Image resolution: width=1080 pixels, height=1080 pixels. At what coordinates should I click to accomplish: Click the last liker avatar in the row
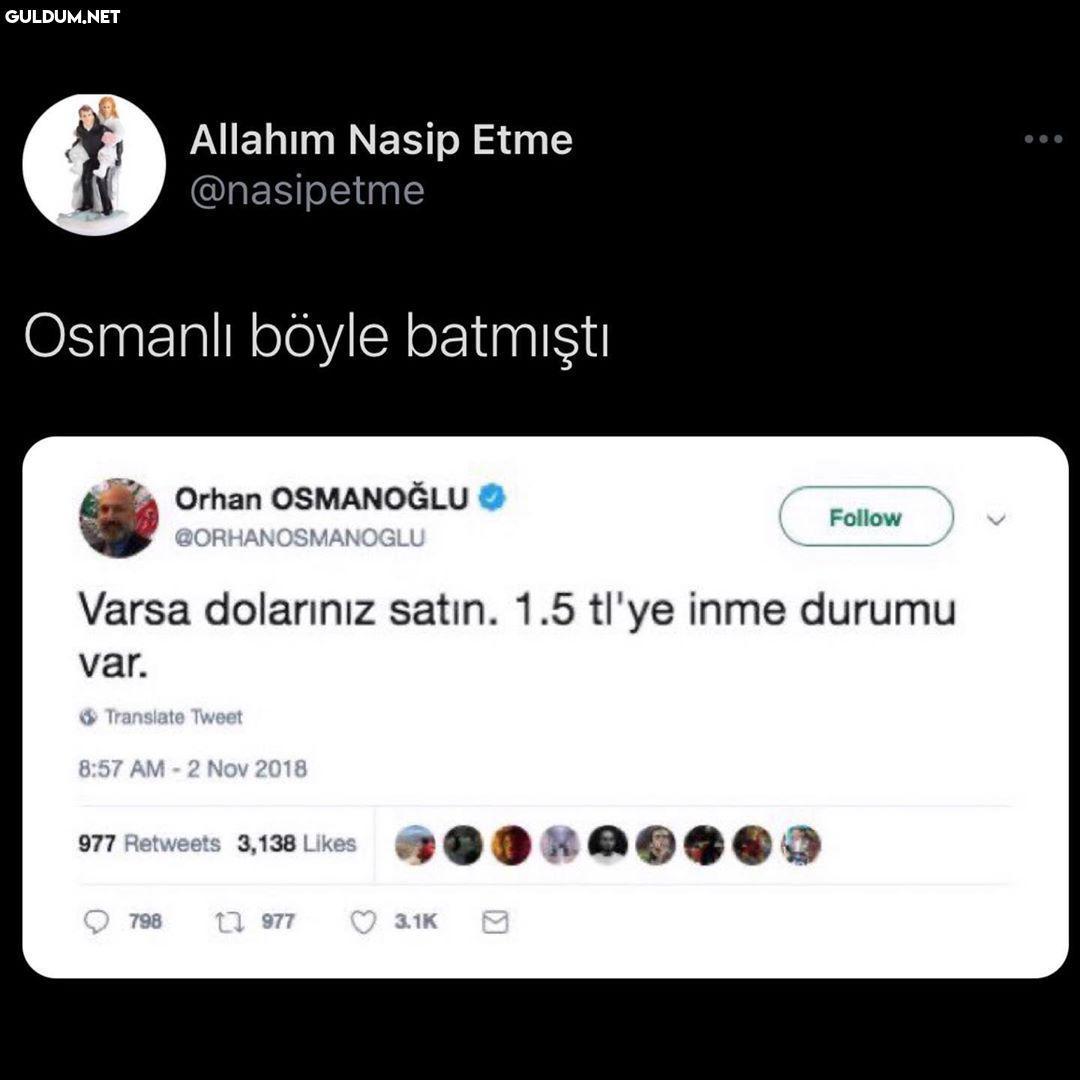click(x=800, y=844)
